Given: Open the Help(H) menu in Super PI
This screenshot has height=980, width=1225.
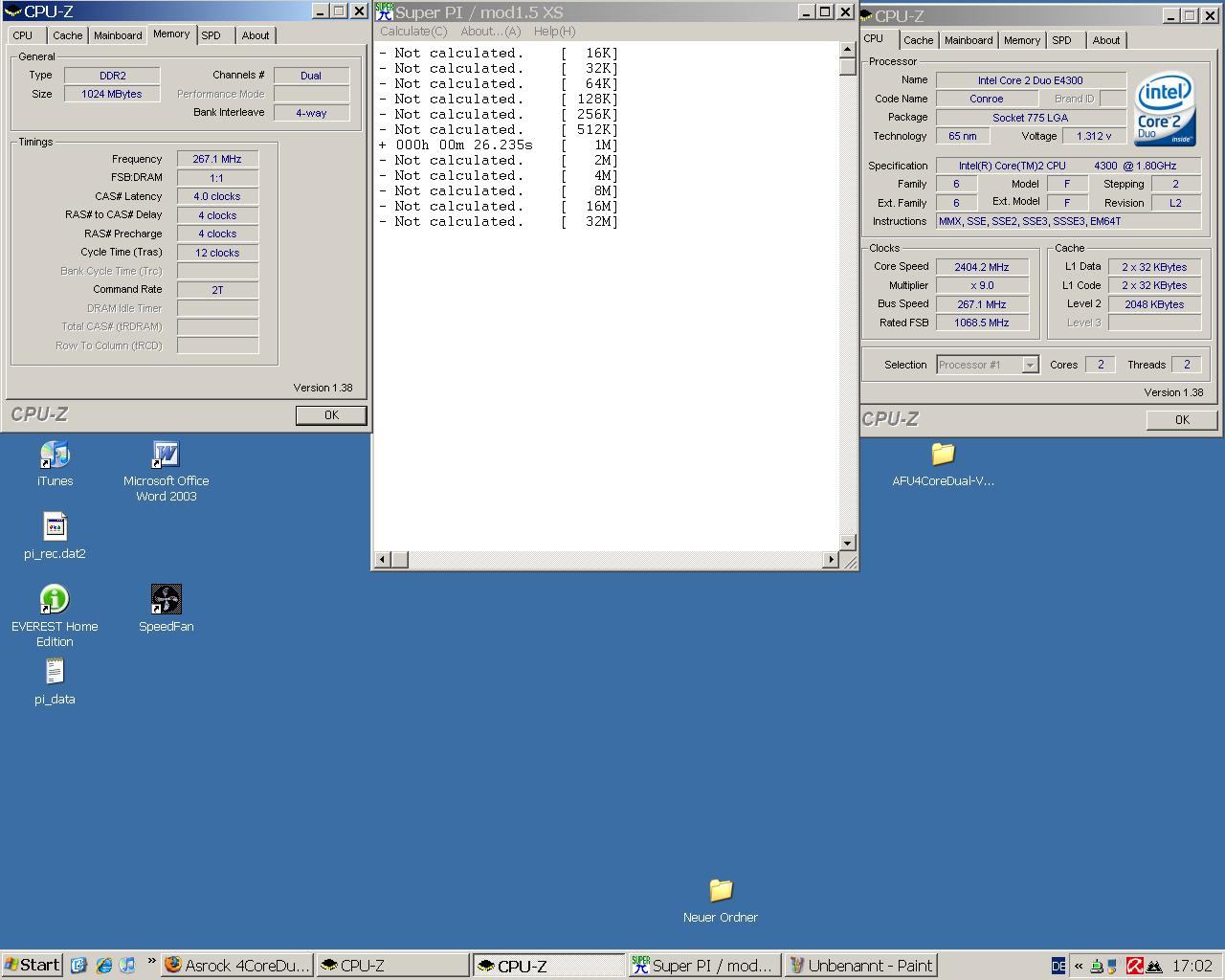Looking at the screenshot, I should click(554, 32).
